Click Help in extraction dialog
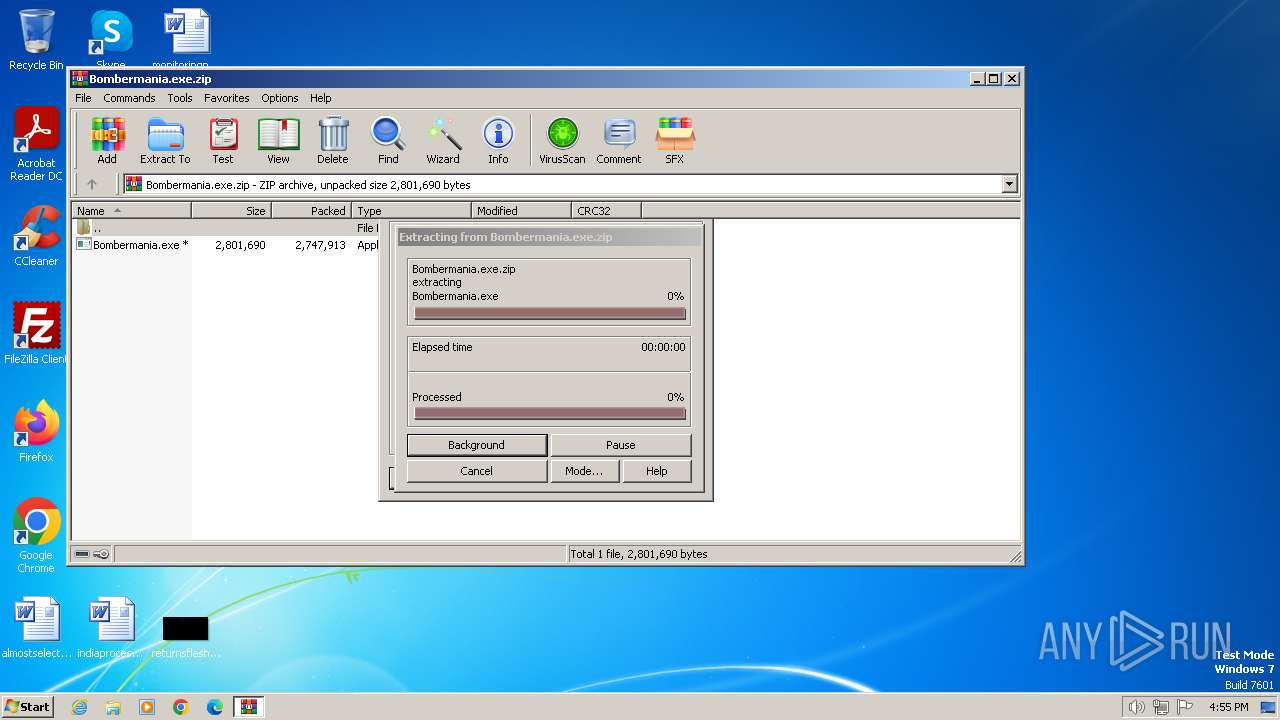Image resolution: width=1280 pixels, height=720 pixels. [656, 471]
